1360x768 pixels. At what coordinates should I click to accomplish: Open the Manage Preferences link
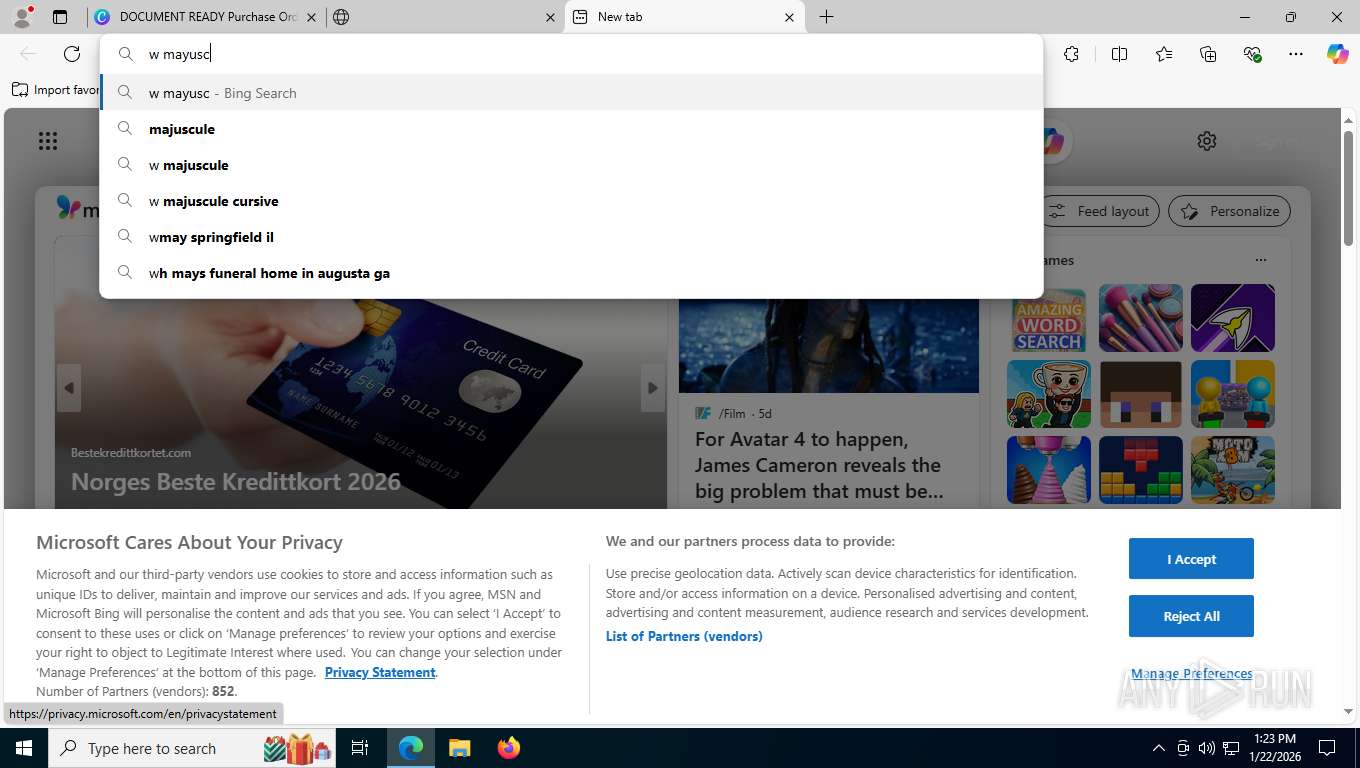point(1191,674)
